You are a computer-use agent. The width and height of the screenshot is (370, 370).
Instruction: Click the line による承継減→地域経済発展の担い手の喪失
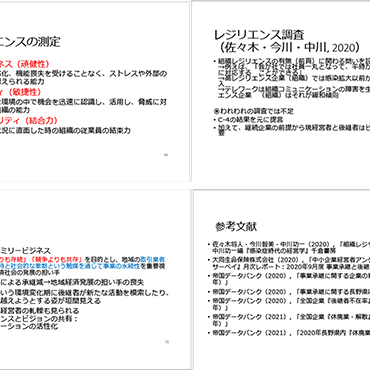[x=72, y=282]
